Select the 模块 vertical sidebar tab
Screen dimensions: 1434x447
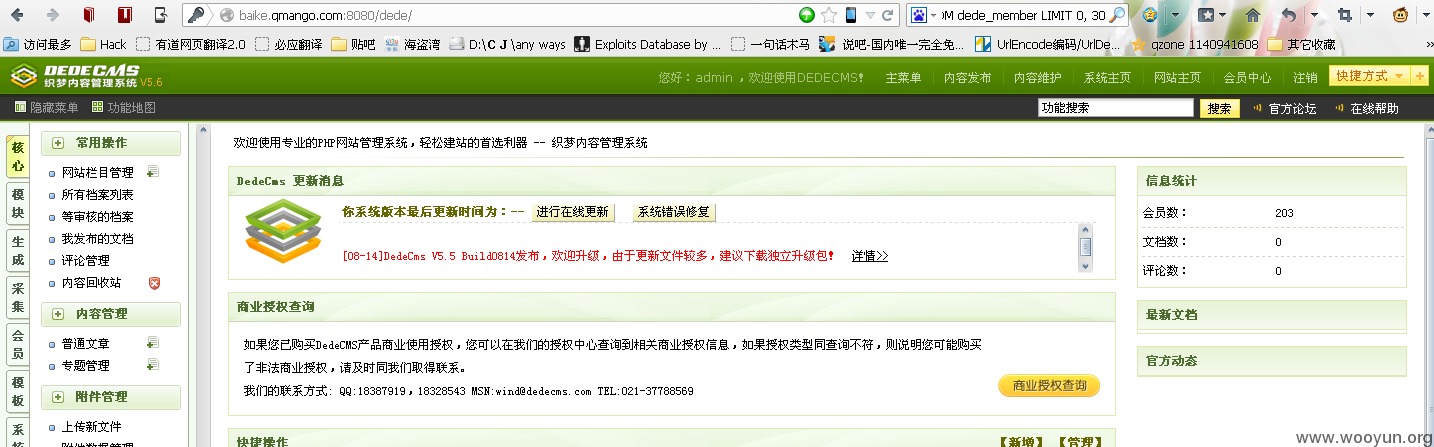pyautogui.click(x=17, y=204)
